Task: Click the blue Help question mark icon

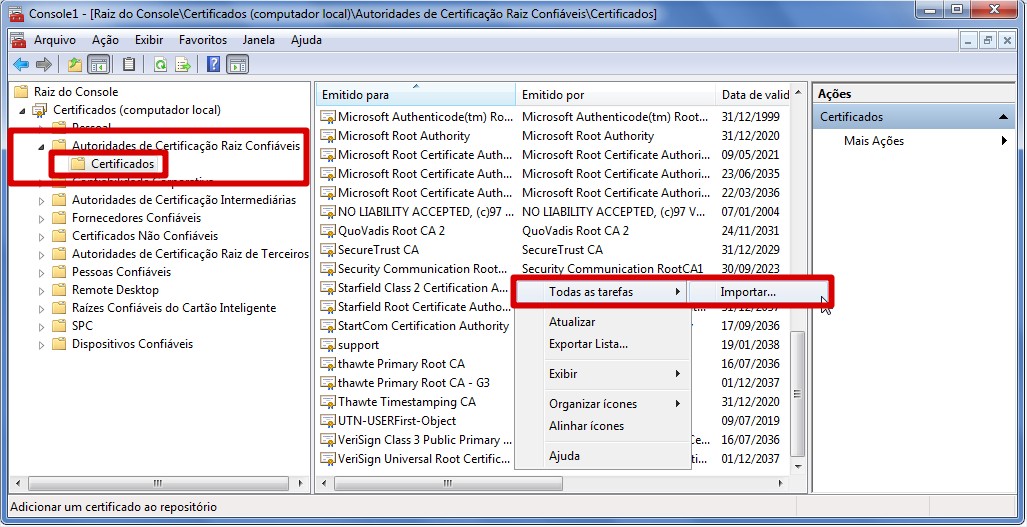Action: click(213, 65)
